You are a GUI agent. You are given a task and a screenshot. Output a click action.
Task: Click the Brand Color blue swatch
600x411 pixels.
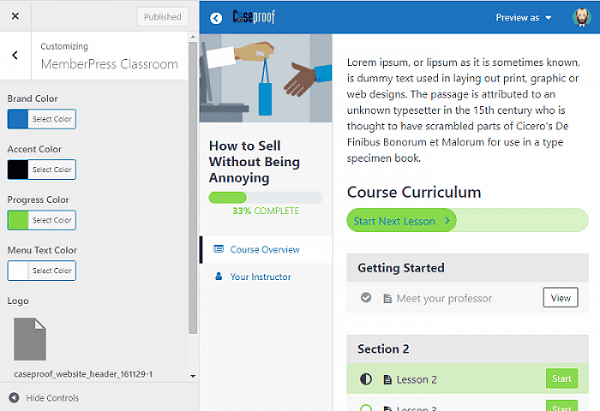[x=18, y=119]
